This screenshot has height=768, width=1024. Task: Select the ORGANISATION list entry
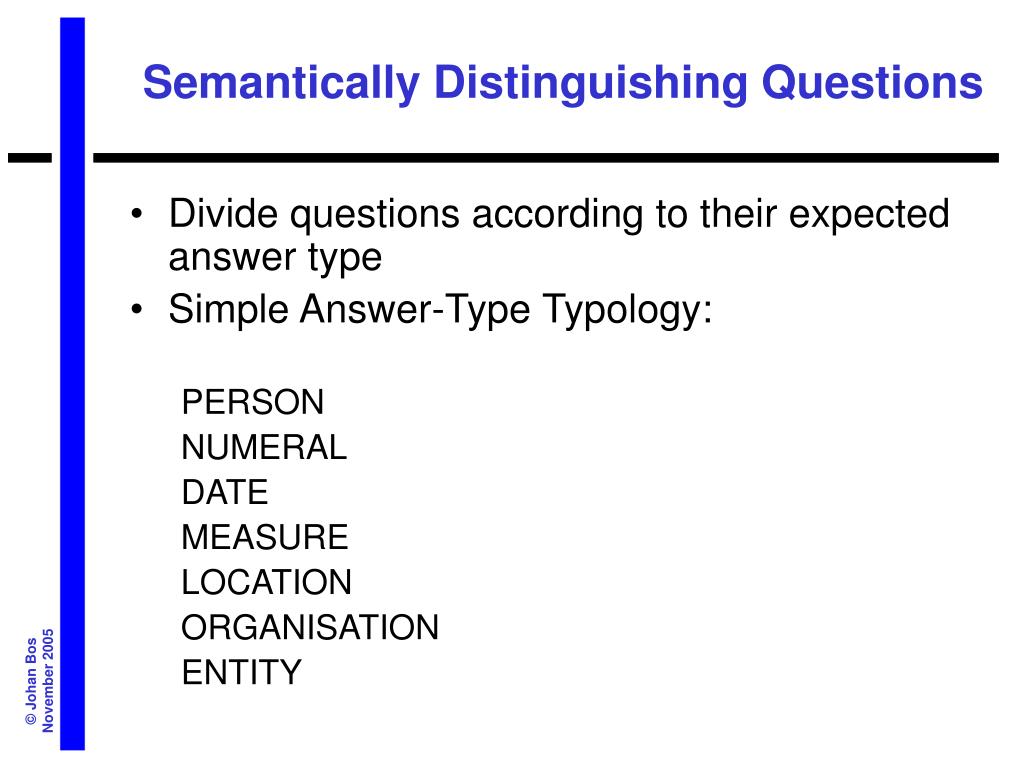pos(310,627)
